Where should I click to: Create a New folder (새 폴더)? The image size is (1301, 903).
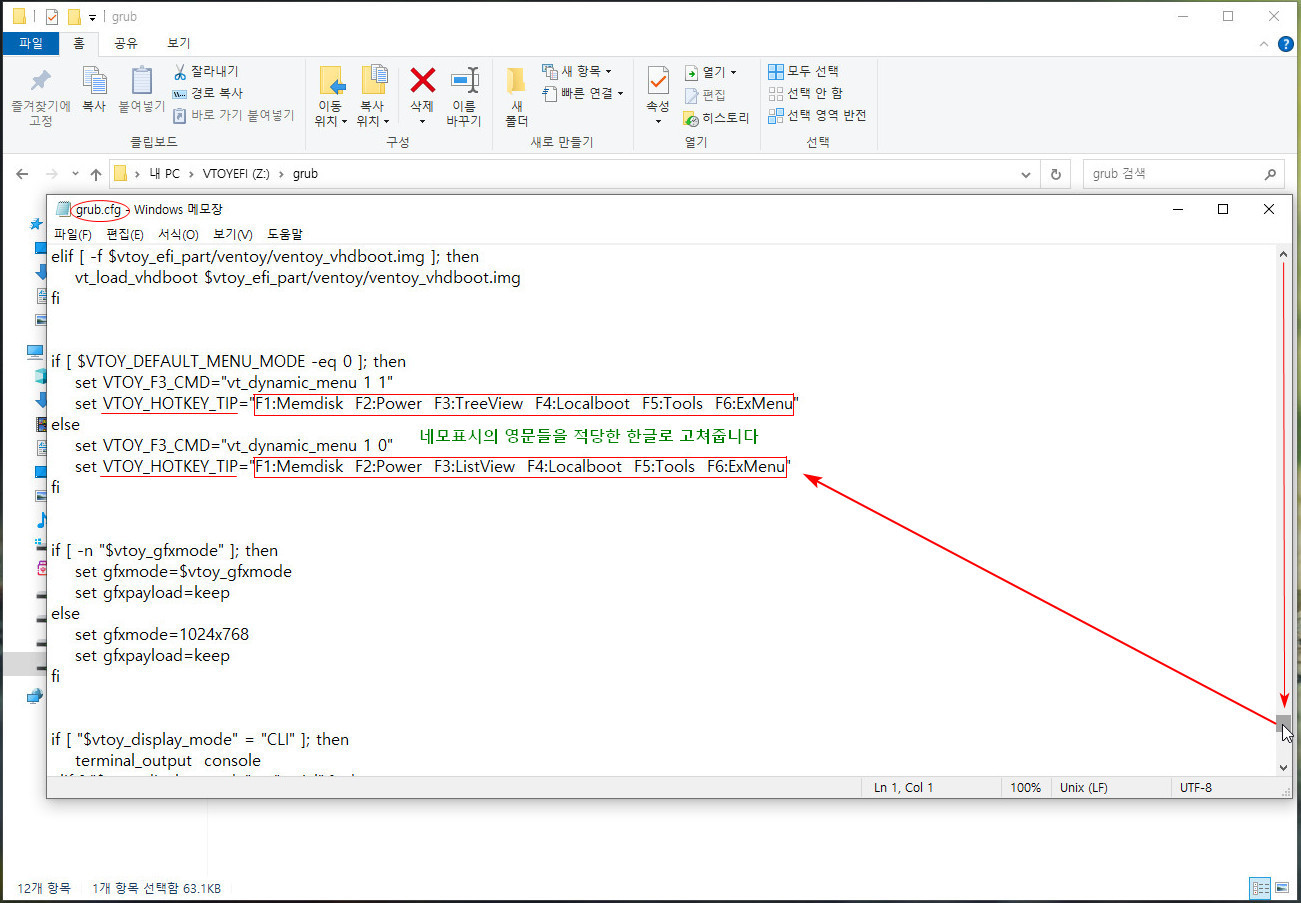pos(516,97)
